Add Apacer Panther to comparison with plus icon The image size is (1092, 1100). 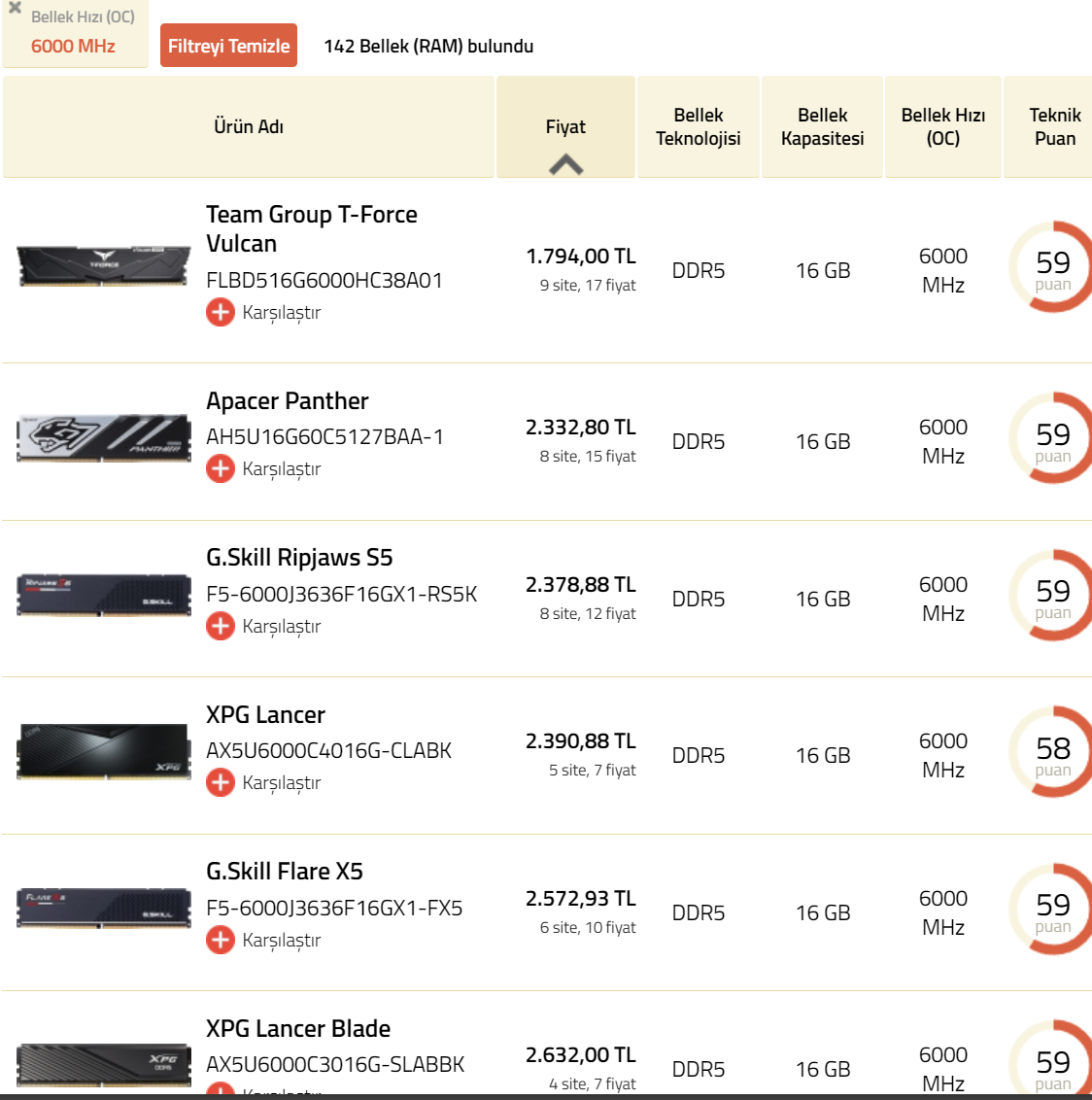pos(221,468)
